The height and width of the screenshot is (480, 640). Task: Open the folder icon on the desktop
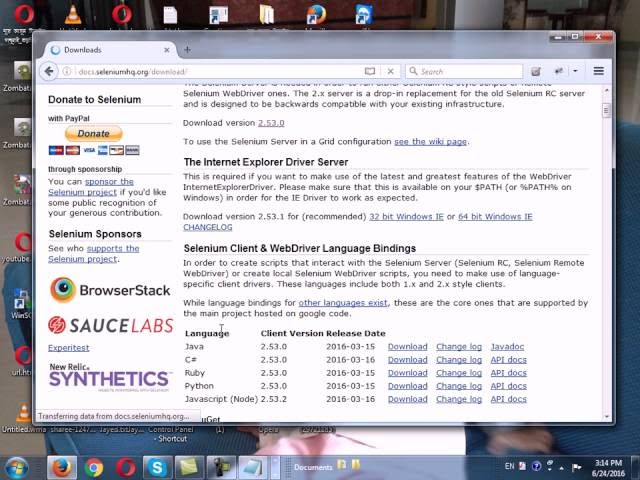267,14
